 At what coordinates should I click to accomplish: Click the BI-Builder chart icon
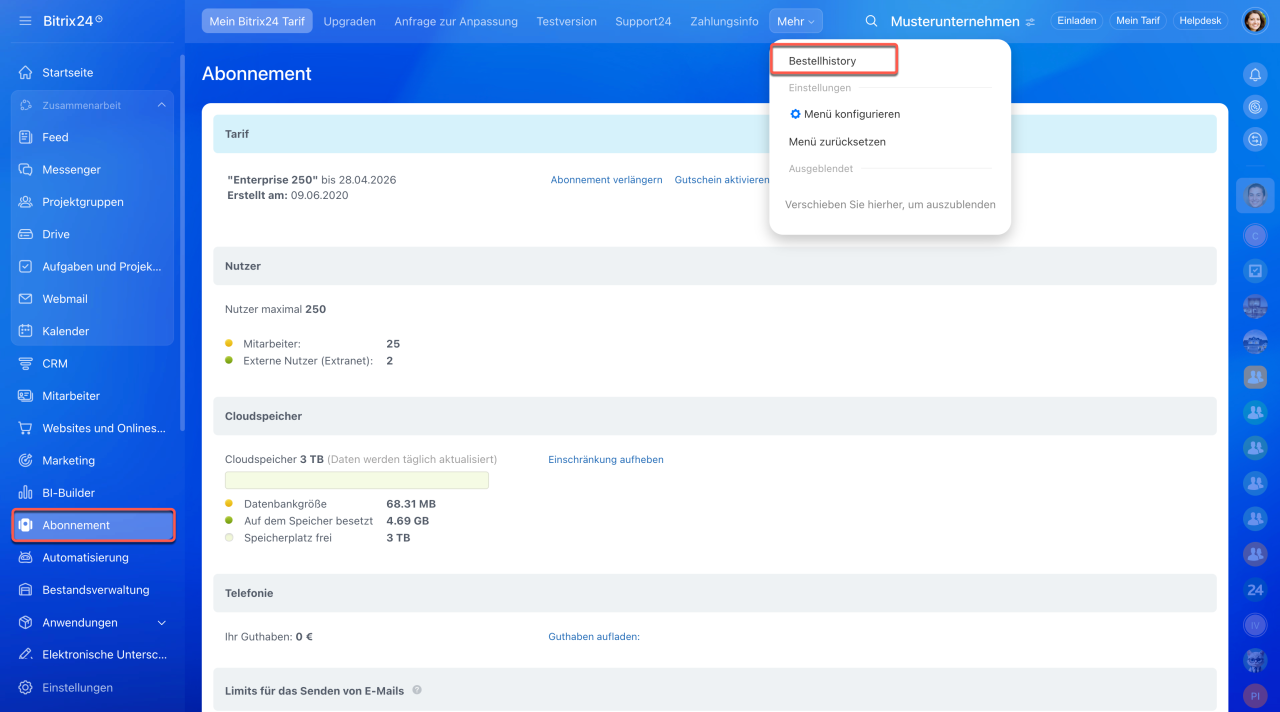coord(26,493)
